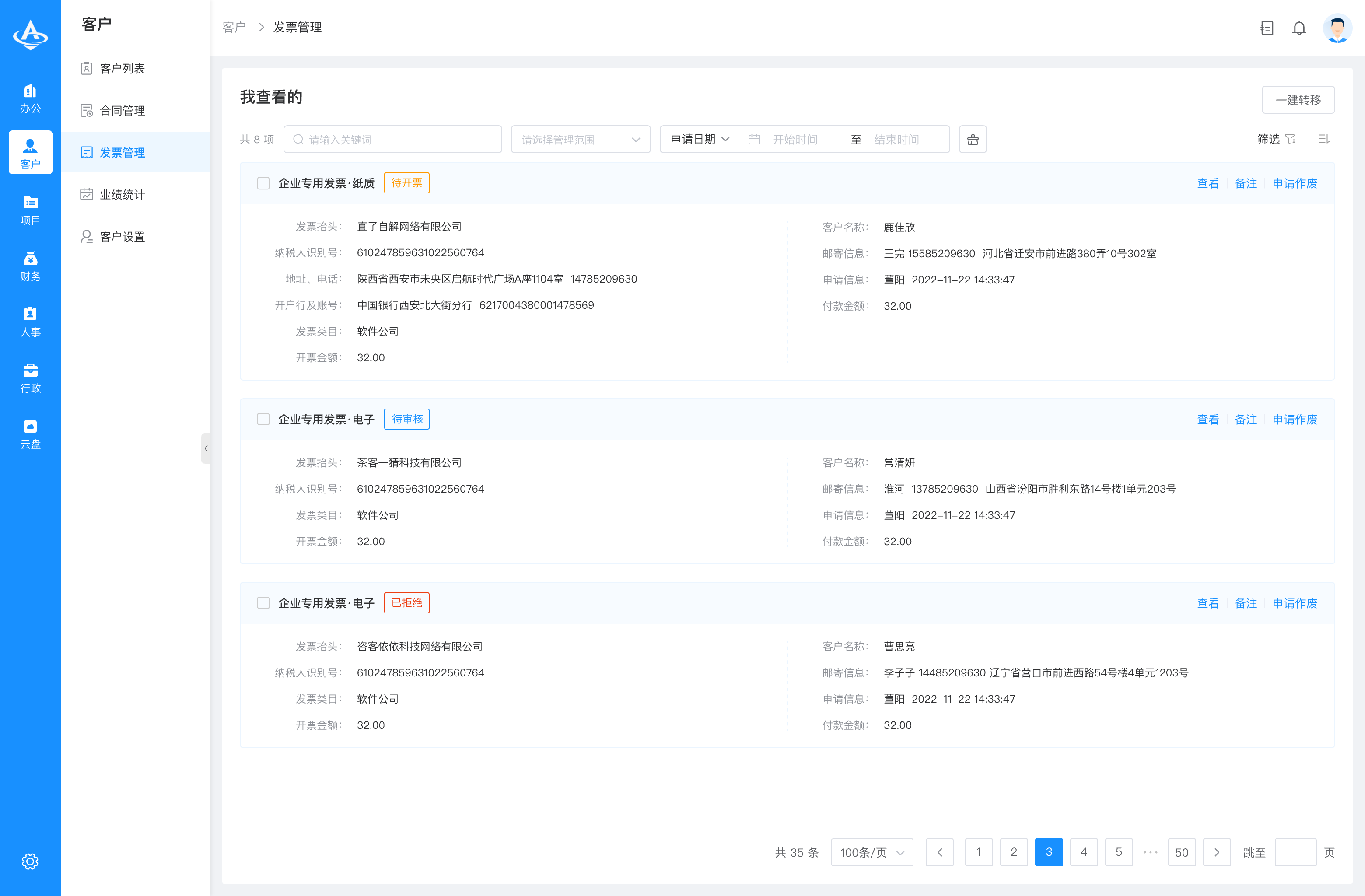1365x896 pixels.
Task: Open the 人事 section from the sidebar
Action: (30, 320)
